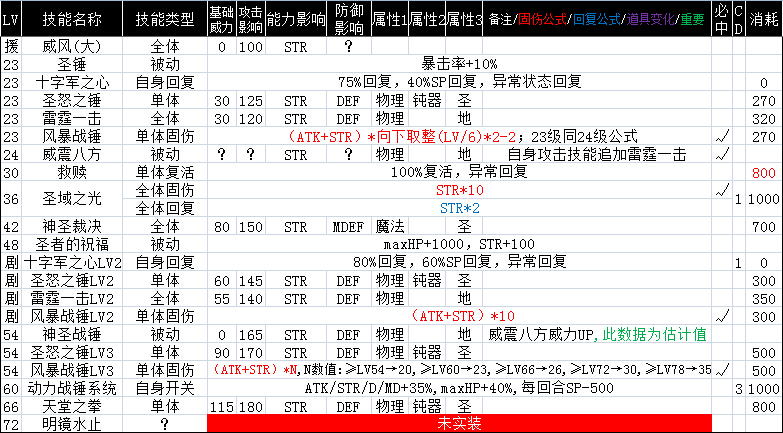
Task: Click the 暴击率+10% description cell
Action: [459, 64]
